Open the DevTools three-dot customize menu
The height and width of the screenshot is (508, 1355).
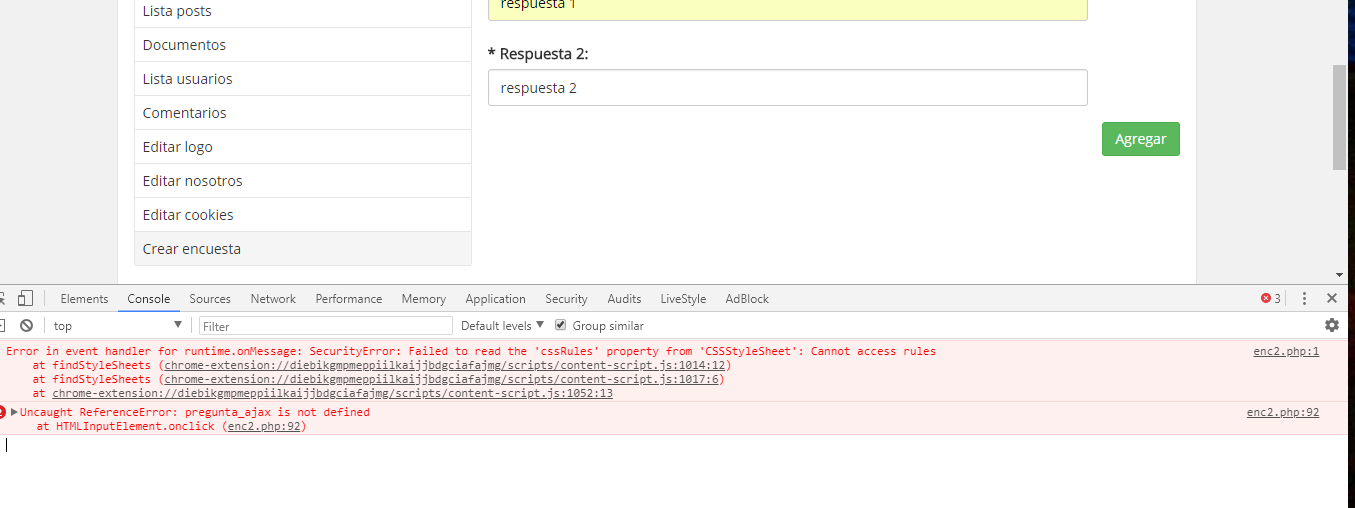(1304, 298)
